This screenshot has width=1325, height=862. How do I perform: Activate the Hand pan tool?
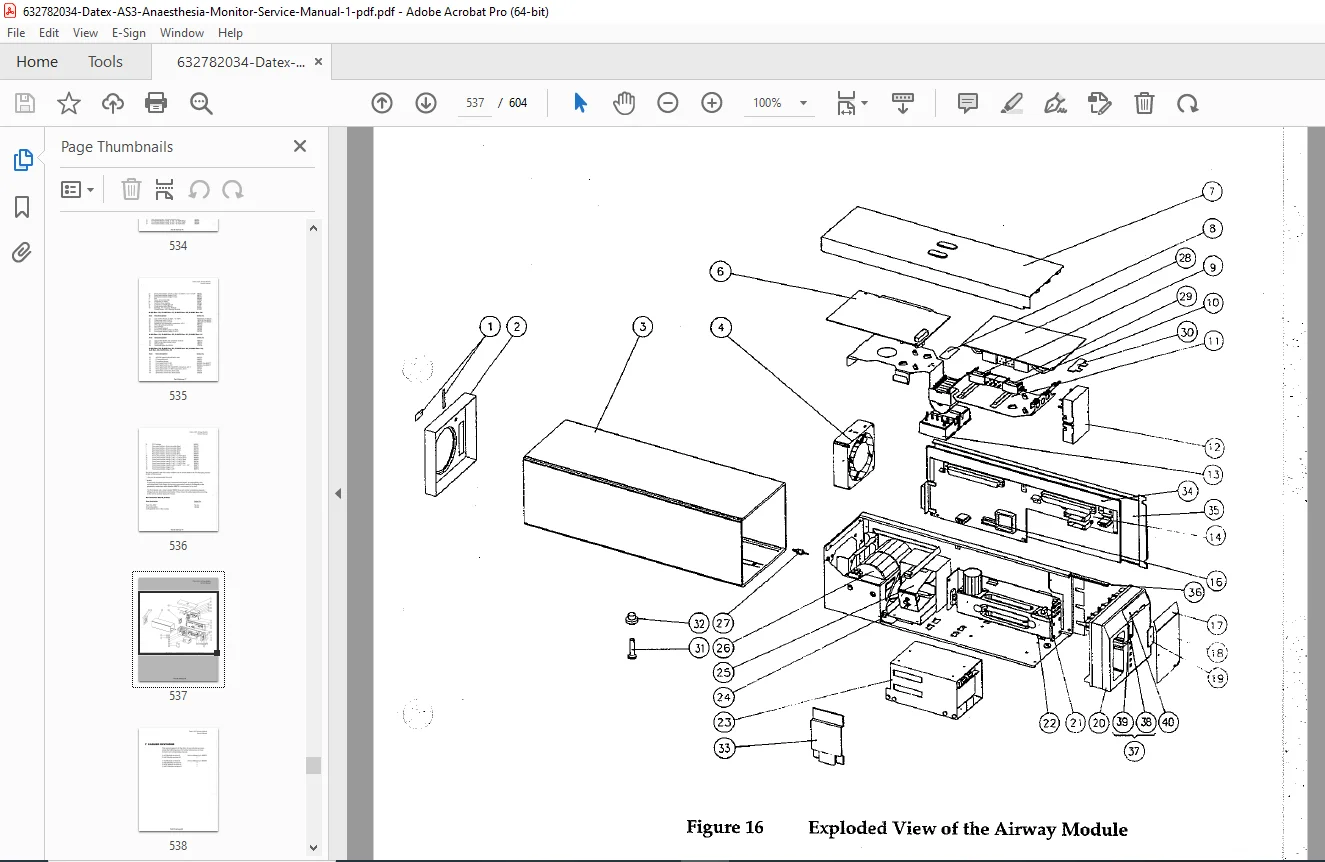(x=624, y=103)
